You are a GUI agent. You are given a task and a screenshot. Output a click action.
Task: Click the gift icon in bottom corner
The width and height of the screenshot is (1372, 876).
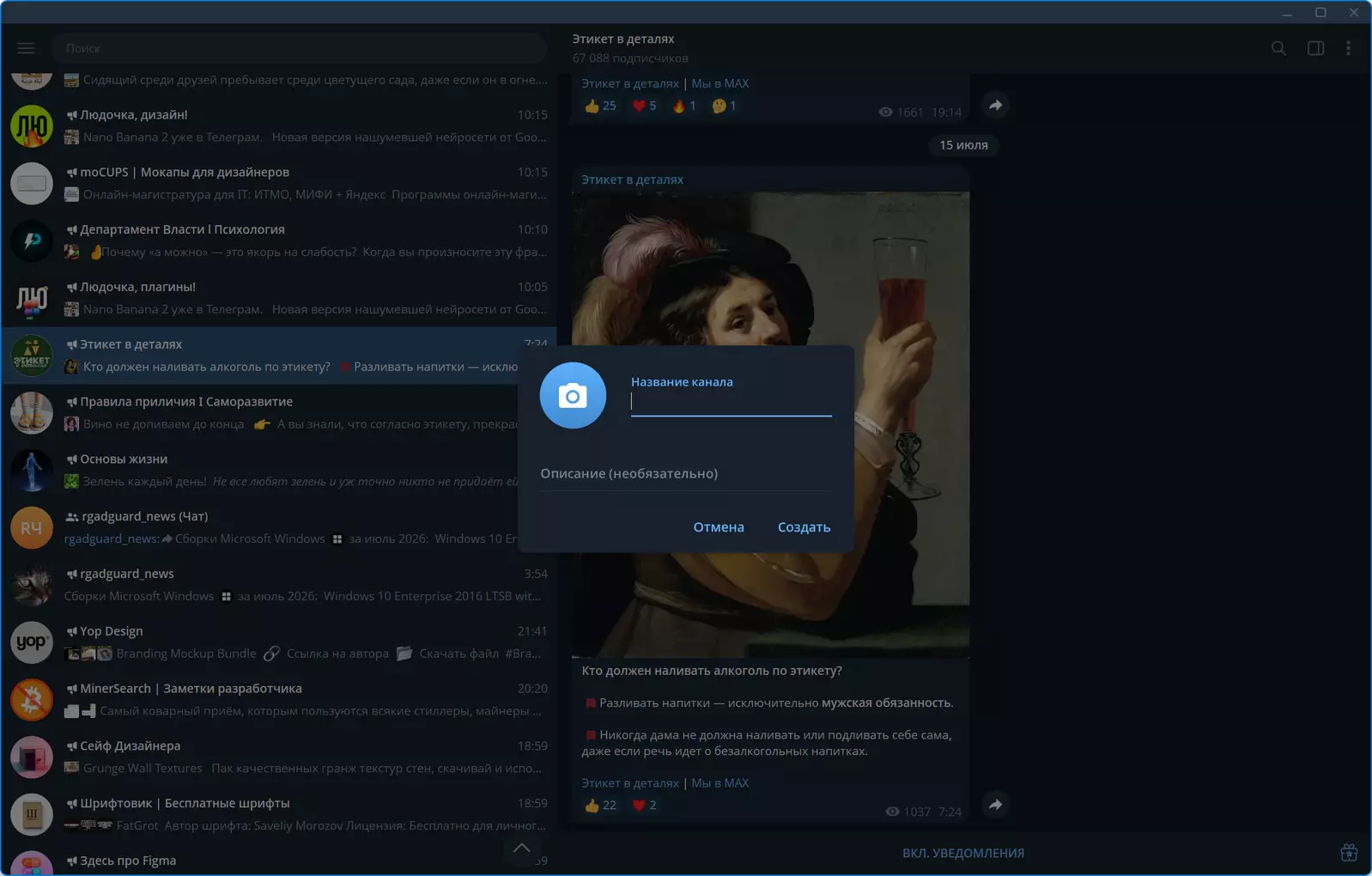coord(1349,853)
